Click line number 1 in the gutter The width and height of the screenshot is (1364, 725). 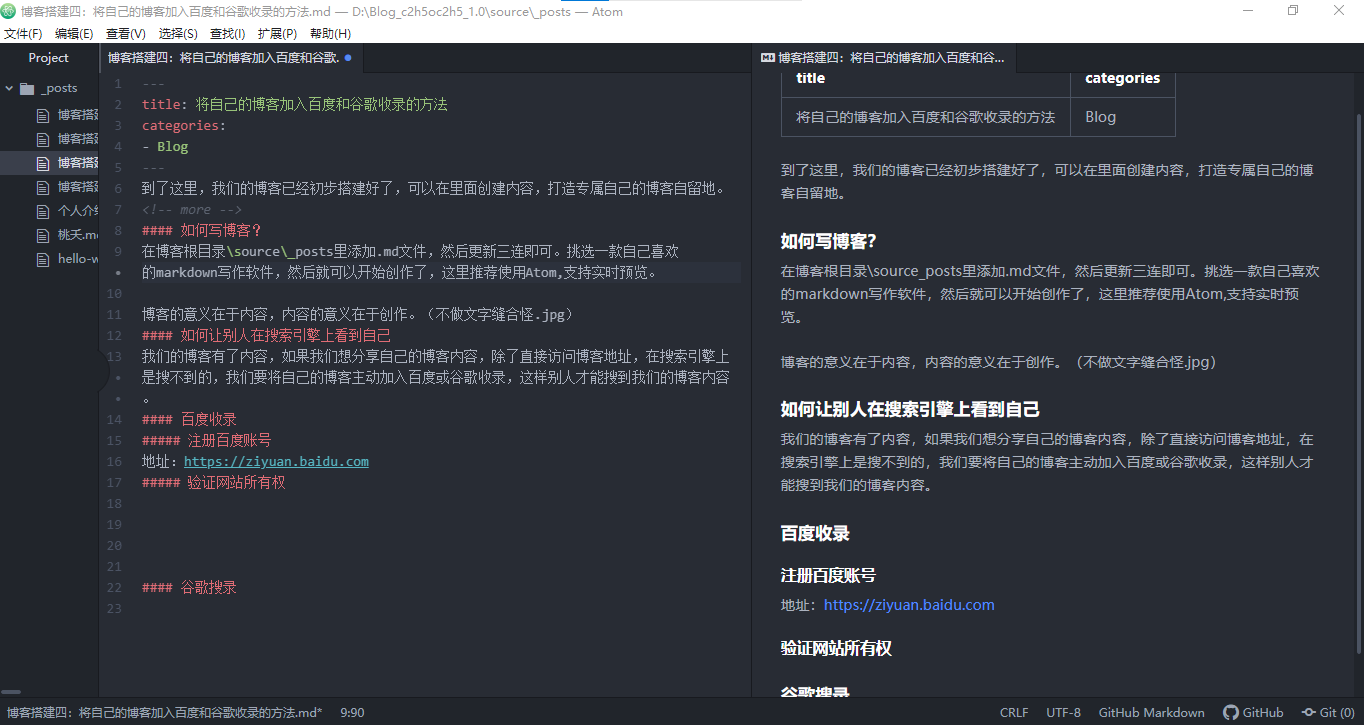[118, 84]
